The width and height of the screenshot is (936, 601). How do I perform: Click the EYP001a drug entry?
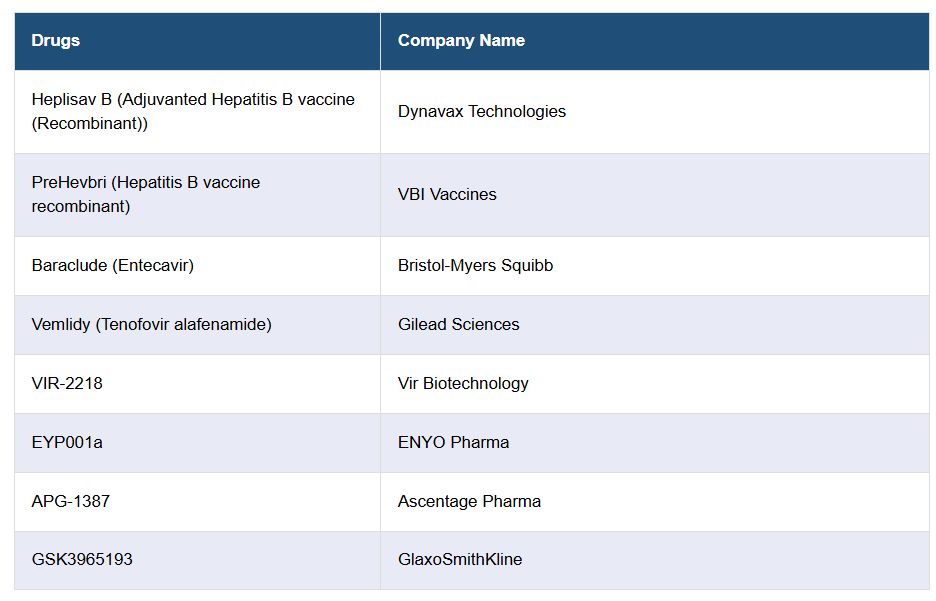coord(67,443)
